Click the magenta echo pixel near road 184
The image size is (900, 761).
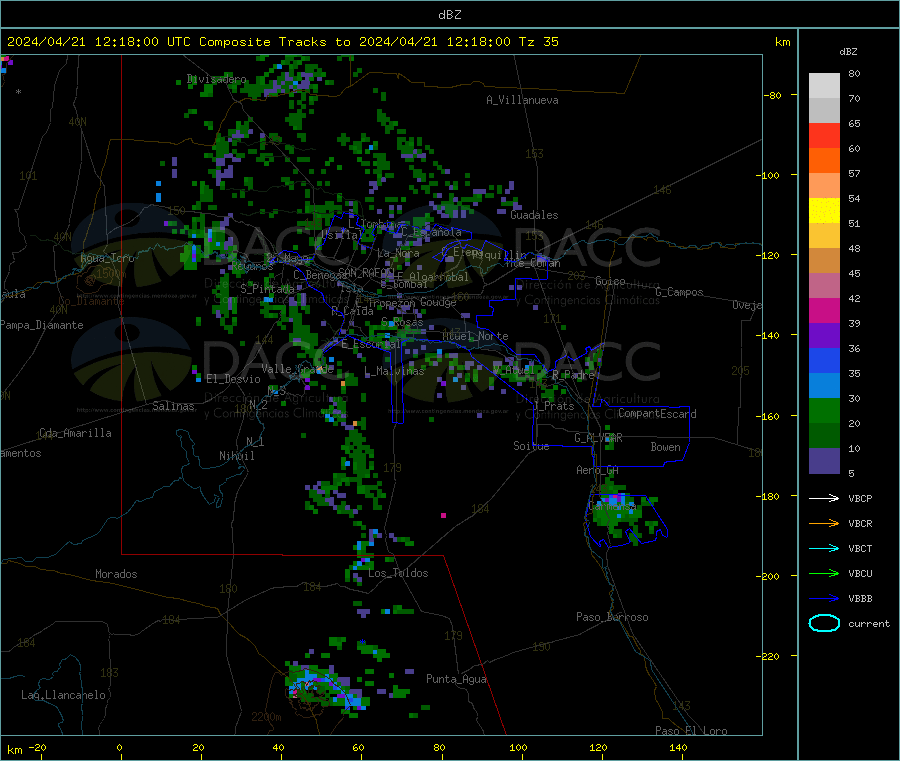coord(443,515)
